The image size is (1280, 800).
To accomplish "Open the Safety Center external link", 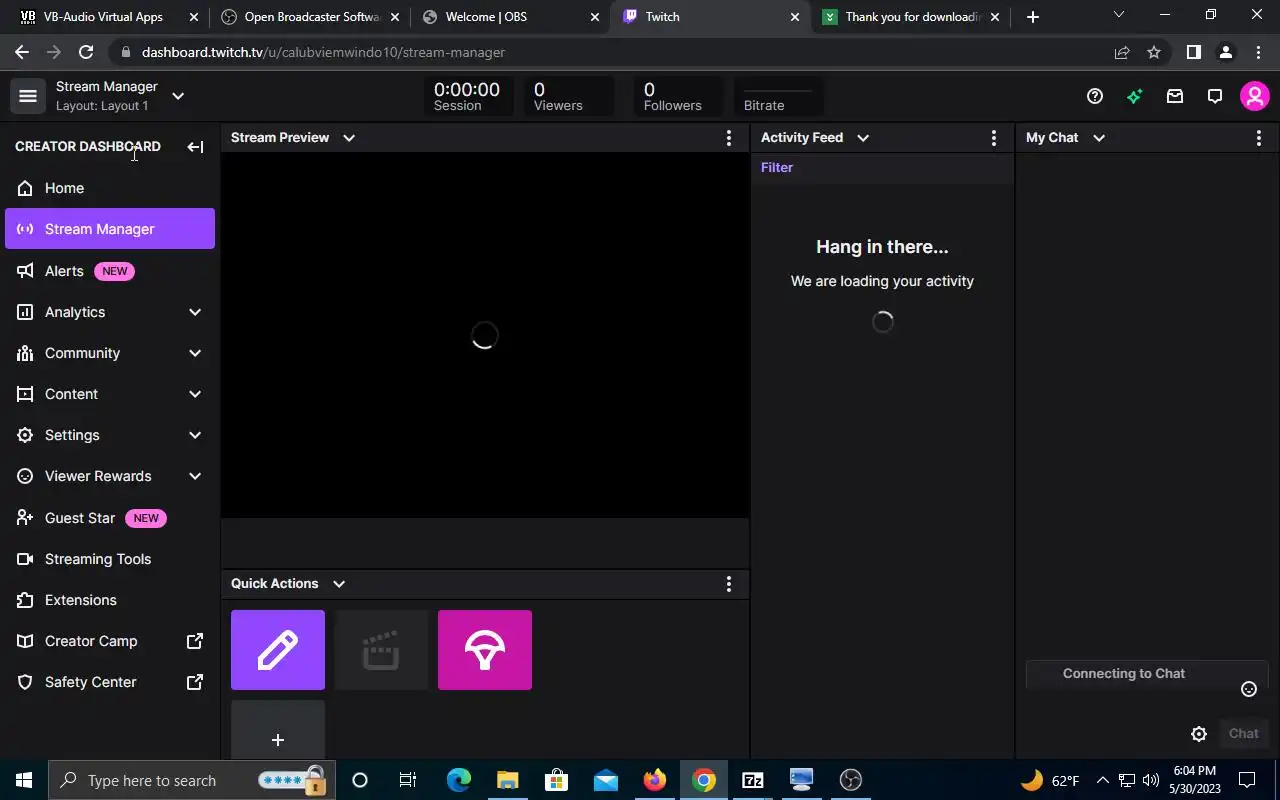I will pyautogui.click(x=110, y=682).
